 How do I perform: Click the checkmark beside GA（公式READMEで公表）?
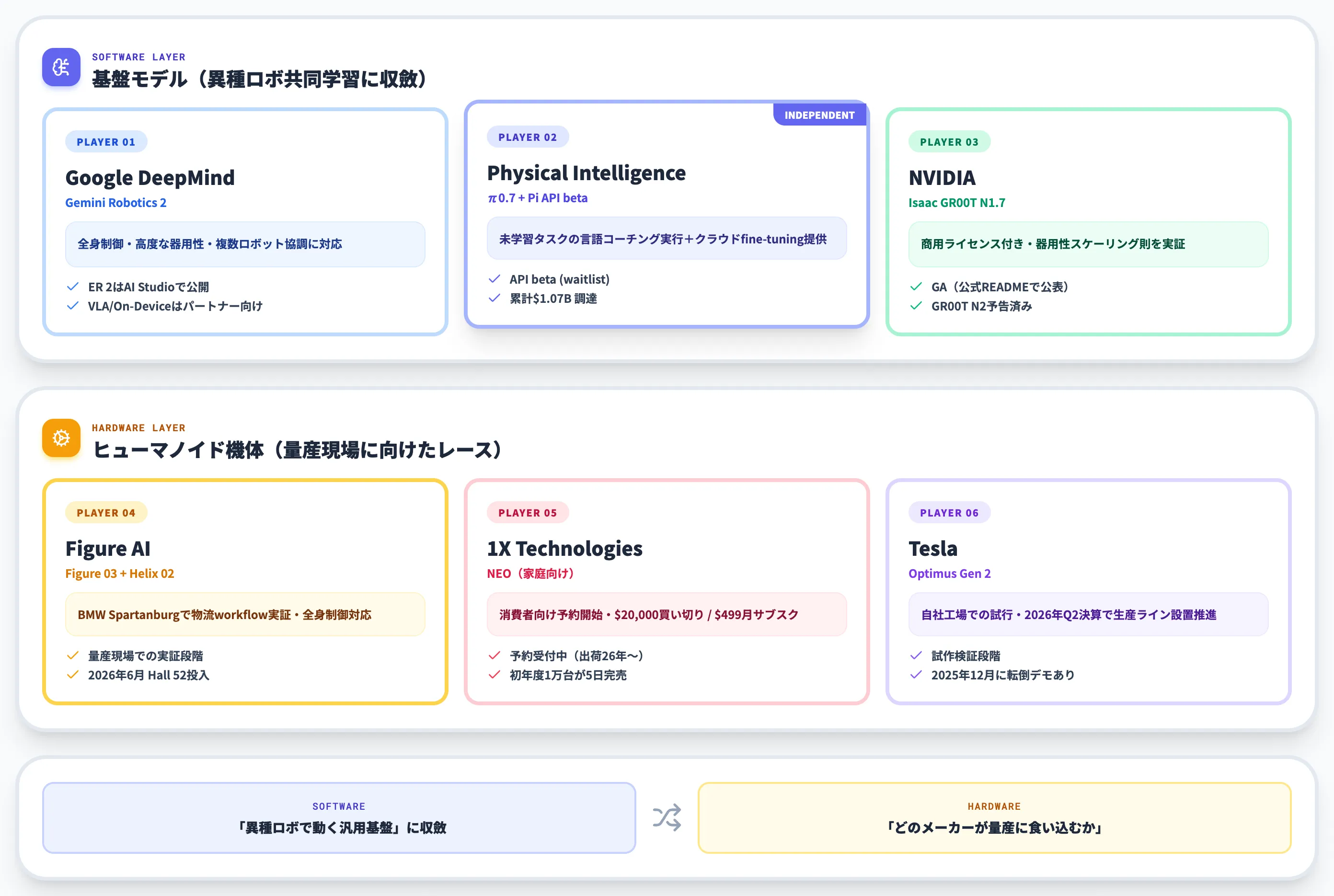point(916,286)
